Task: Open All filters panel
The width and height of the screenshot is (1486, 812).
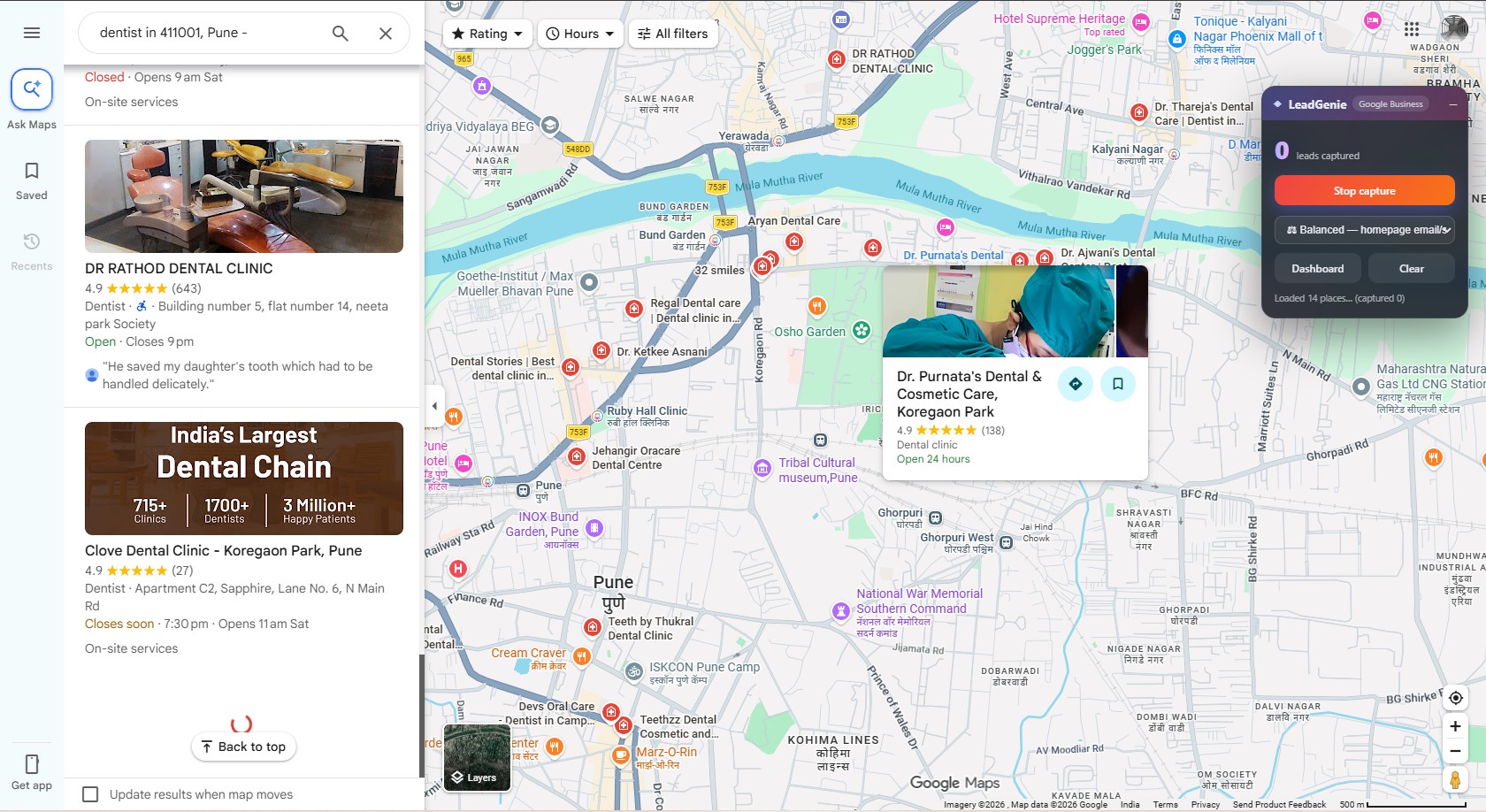Action: (673, 34)
